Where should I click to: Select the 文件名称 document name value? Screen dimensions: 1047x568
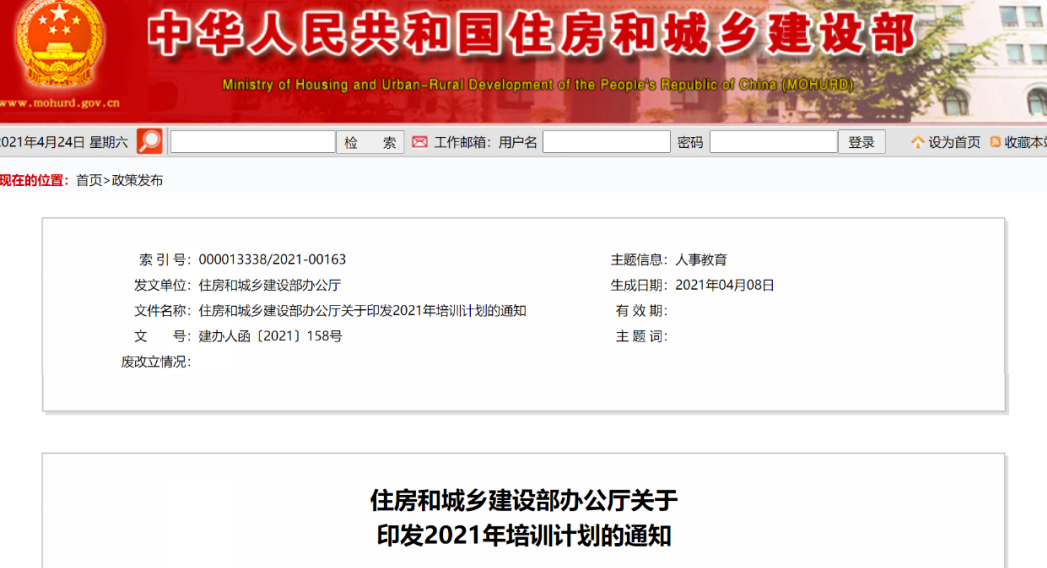pos(363,310)
